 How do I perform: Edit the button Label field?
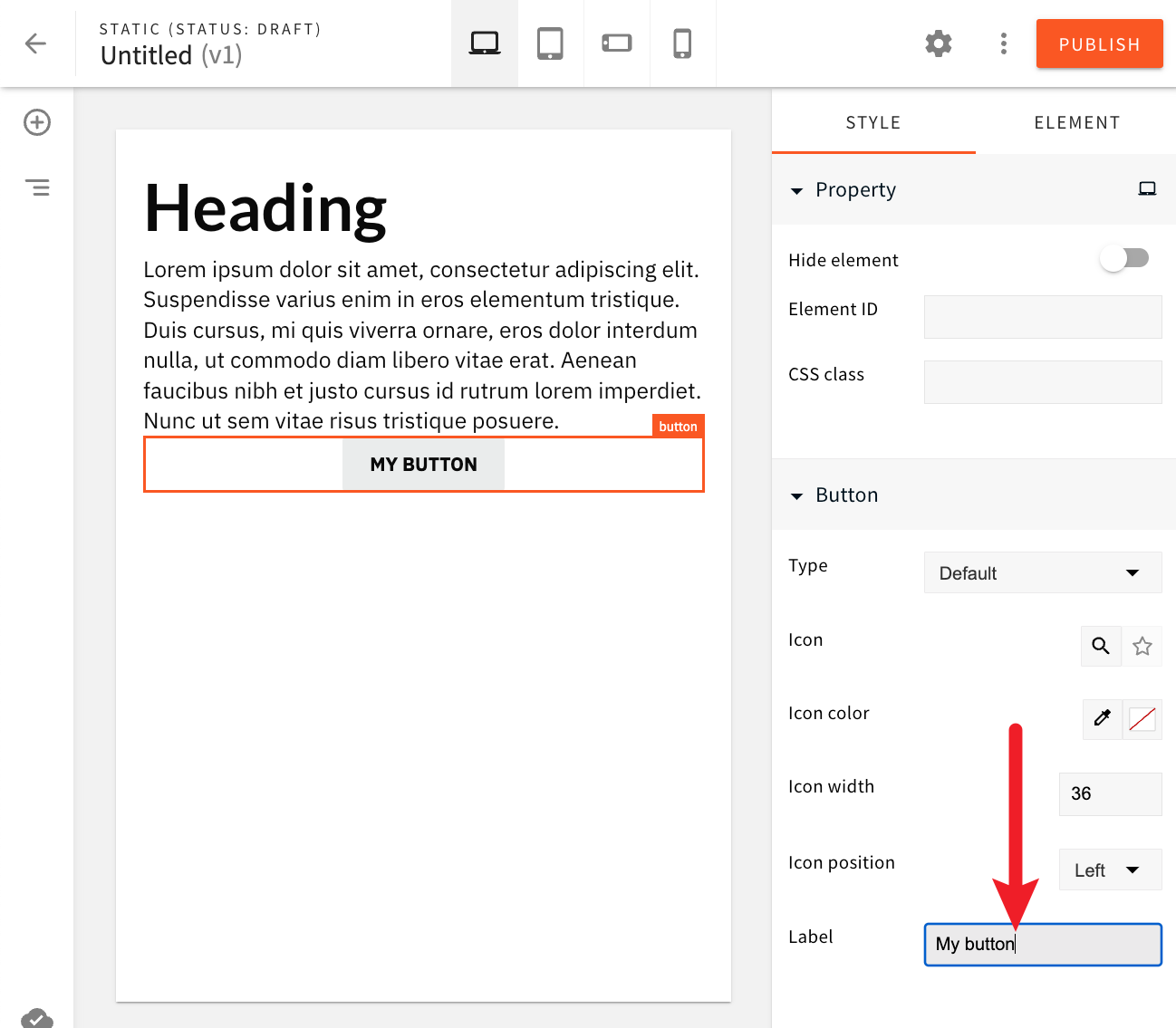pyautogui.click(x=1042, y=944)
